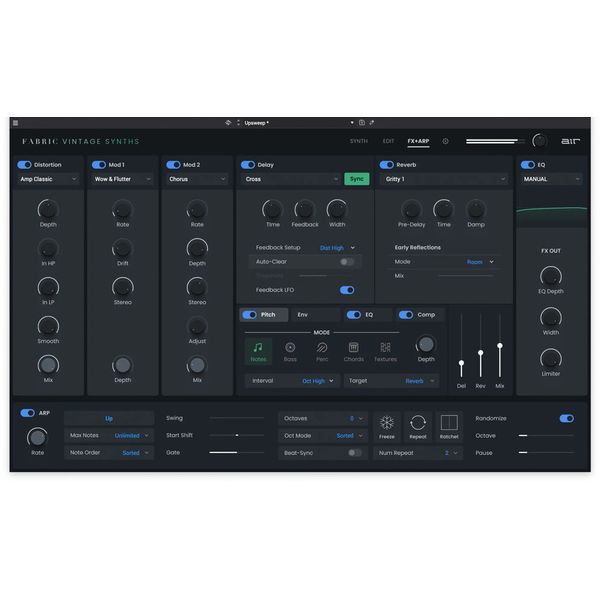The image size is (600, 600).
Task: Turn off Feedback LFO
Action: click(347, 290)
